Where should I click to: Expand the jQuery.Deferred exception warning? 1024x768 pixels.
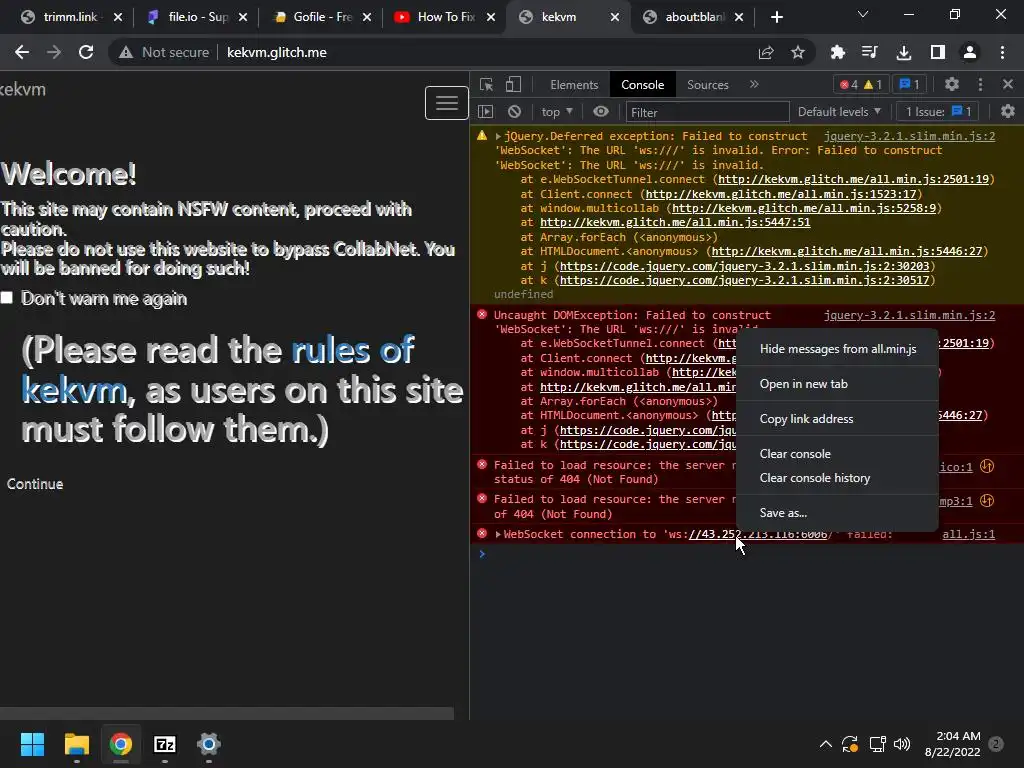[x=498, y=136]
